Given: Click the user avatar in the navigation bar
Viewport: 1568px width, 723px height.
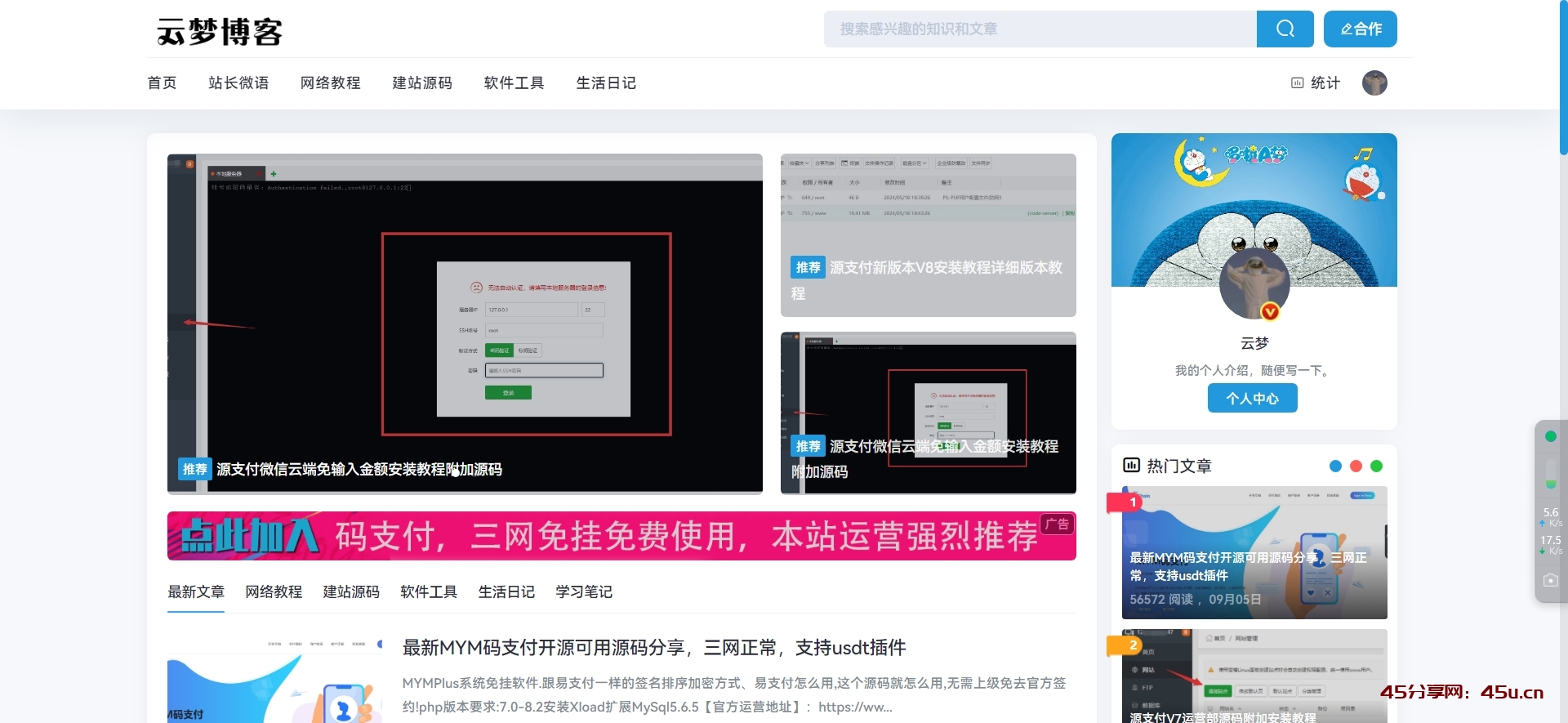Looking at the screenshot, I should coord(1374,83).
